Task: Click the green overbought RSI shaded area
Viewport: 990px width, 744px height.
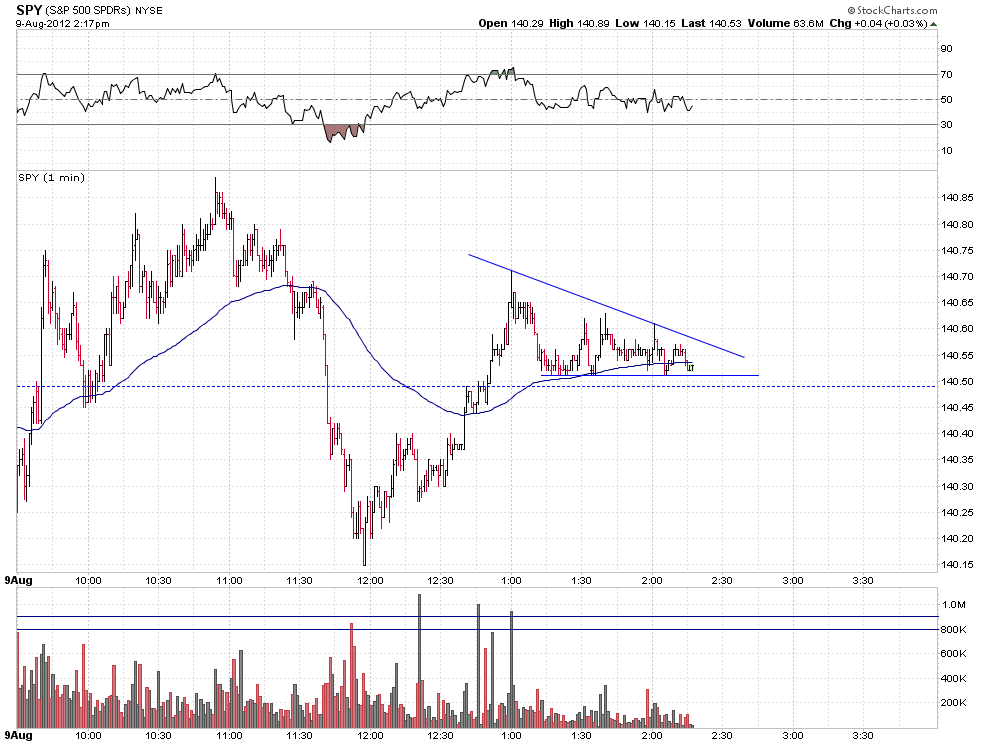Action: click(x=503, y=72)
